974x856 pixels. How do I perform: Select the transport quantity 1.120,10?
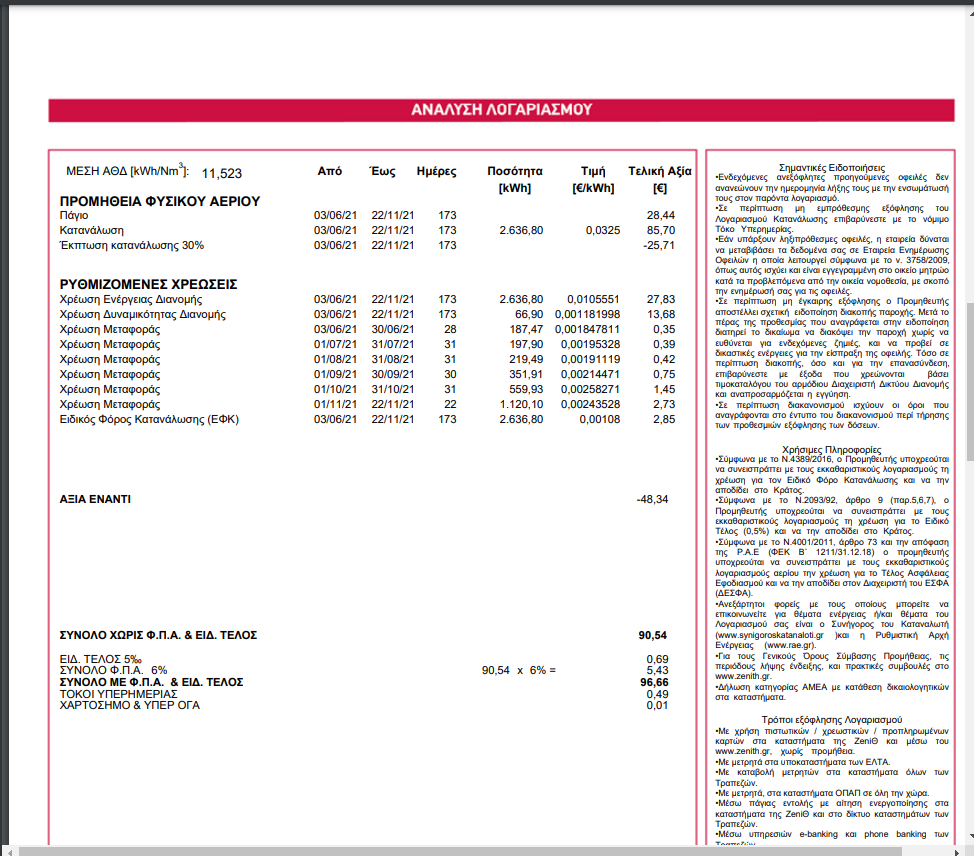tap(521, 404)
